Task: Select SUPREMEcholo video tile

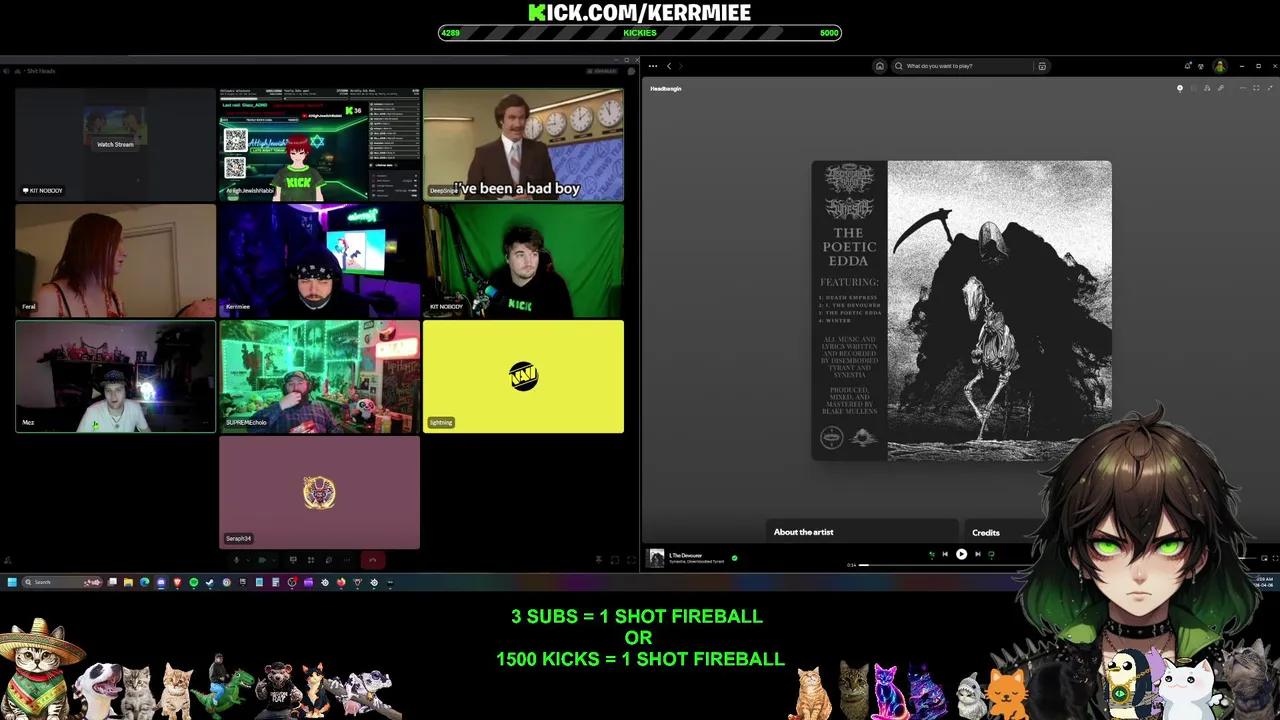Action: [x=320, y=377]
